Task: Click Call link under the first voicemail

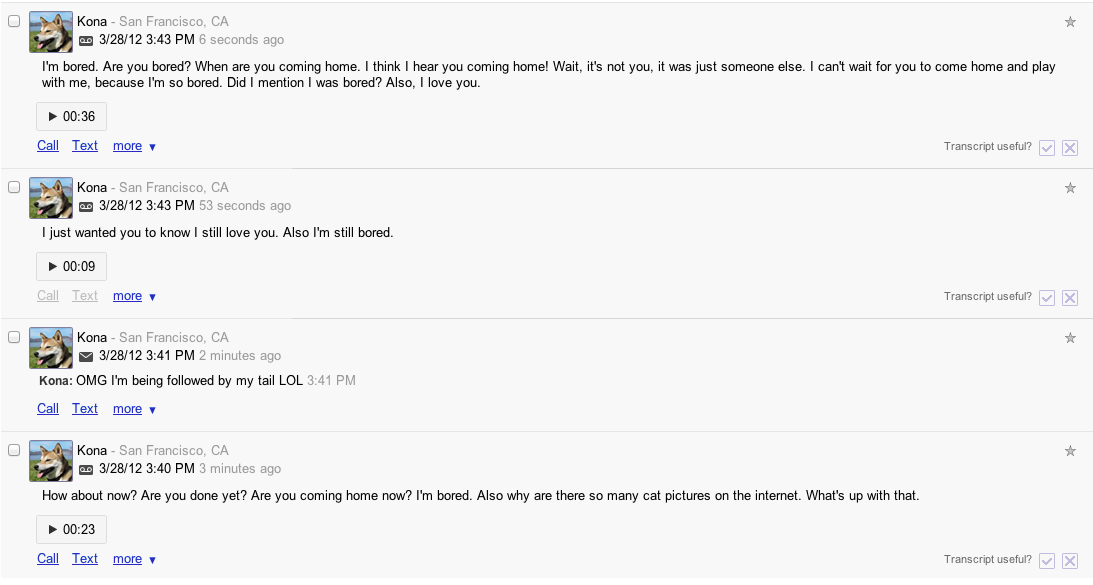Action: pos(48,146)
